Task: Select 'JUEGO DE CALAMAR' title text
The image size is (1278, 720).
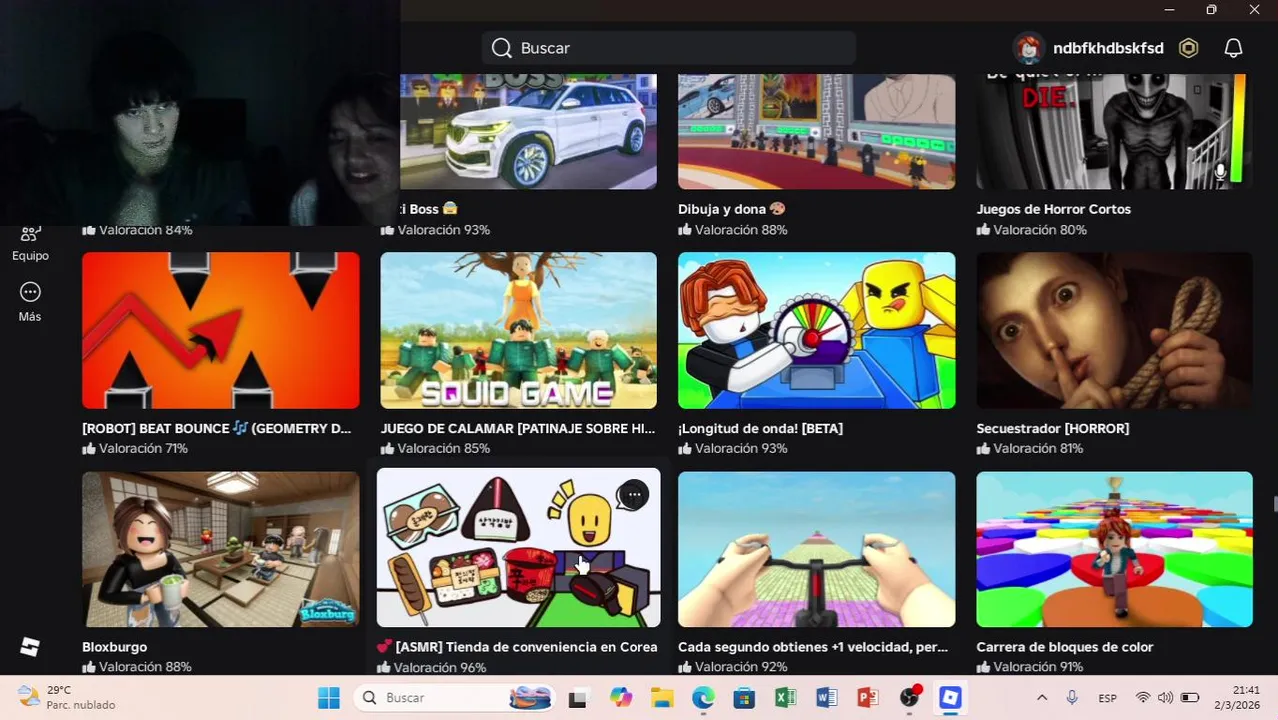Action: pyautogui.click(x=517, y=428)
